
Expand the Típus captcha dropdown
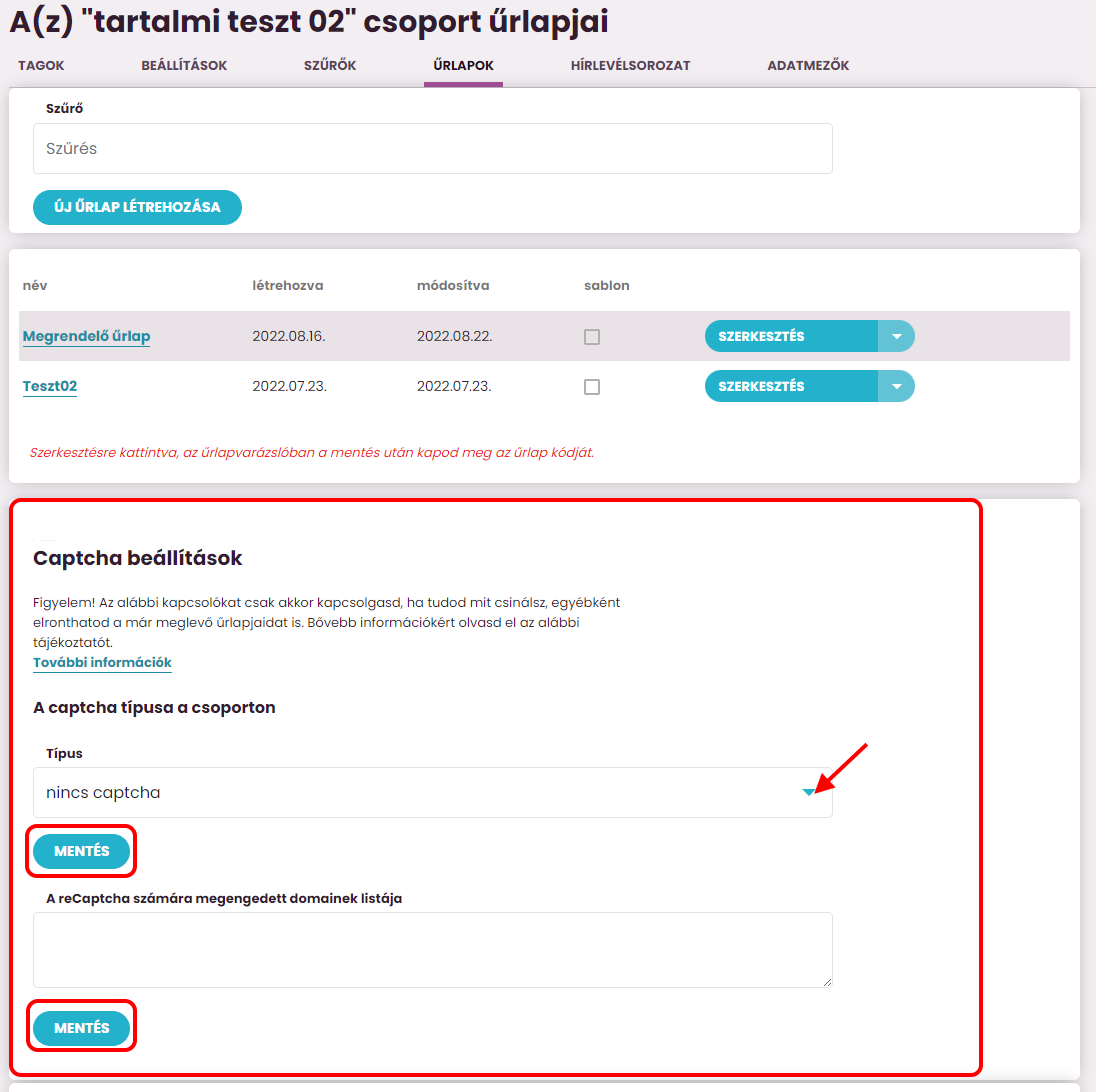tap(808, 793)
